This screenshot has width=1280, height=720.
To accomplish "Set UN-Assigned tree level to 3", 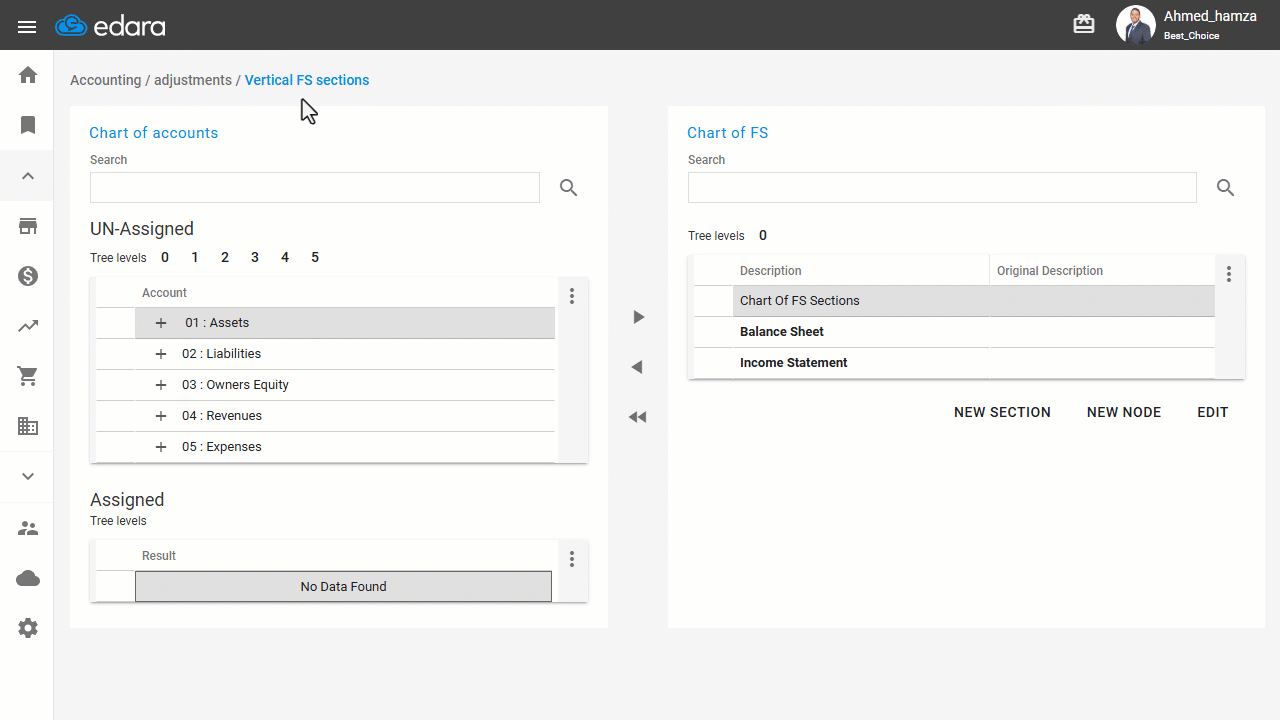I will tap(255, 258).
